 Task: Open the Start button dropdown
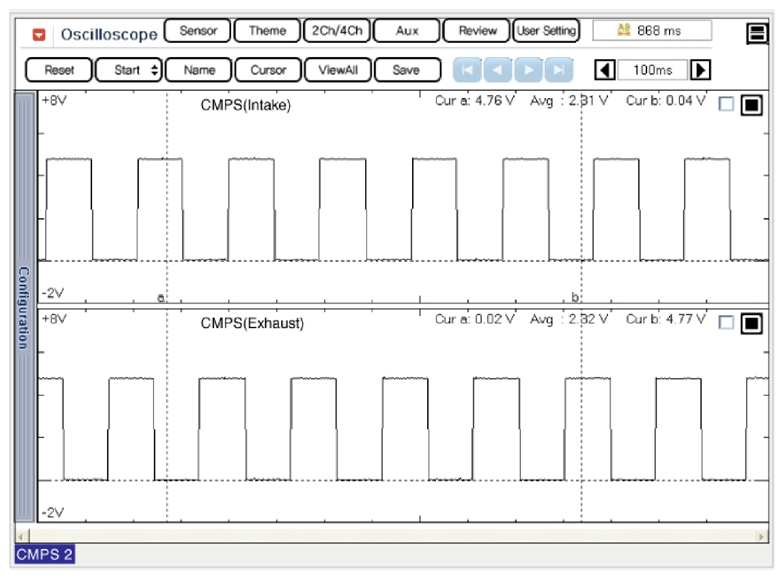pos(154,70)
